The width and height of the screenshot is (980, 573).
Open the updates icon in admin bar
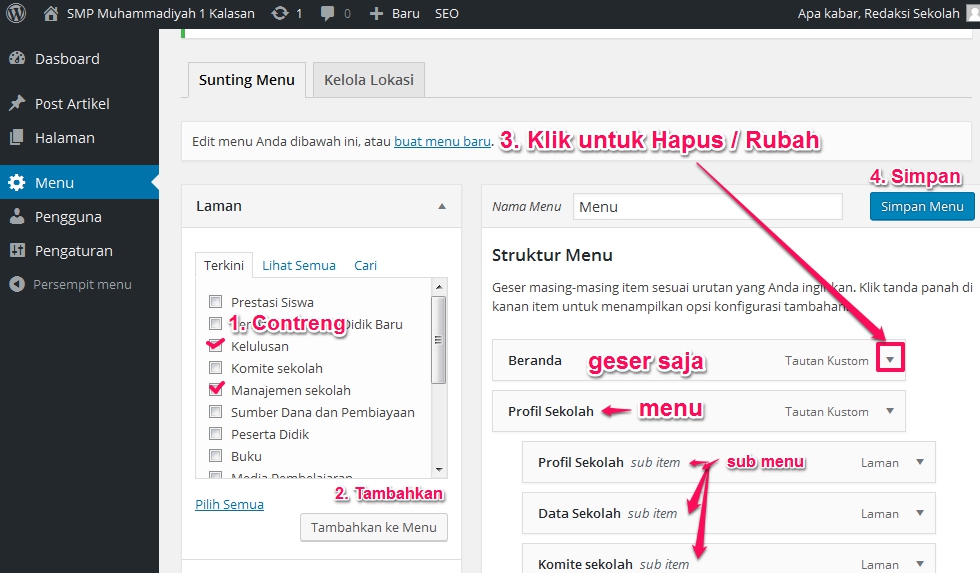click(x=281, y=14)
